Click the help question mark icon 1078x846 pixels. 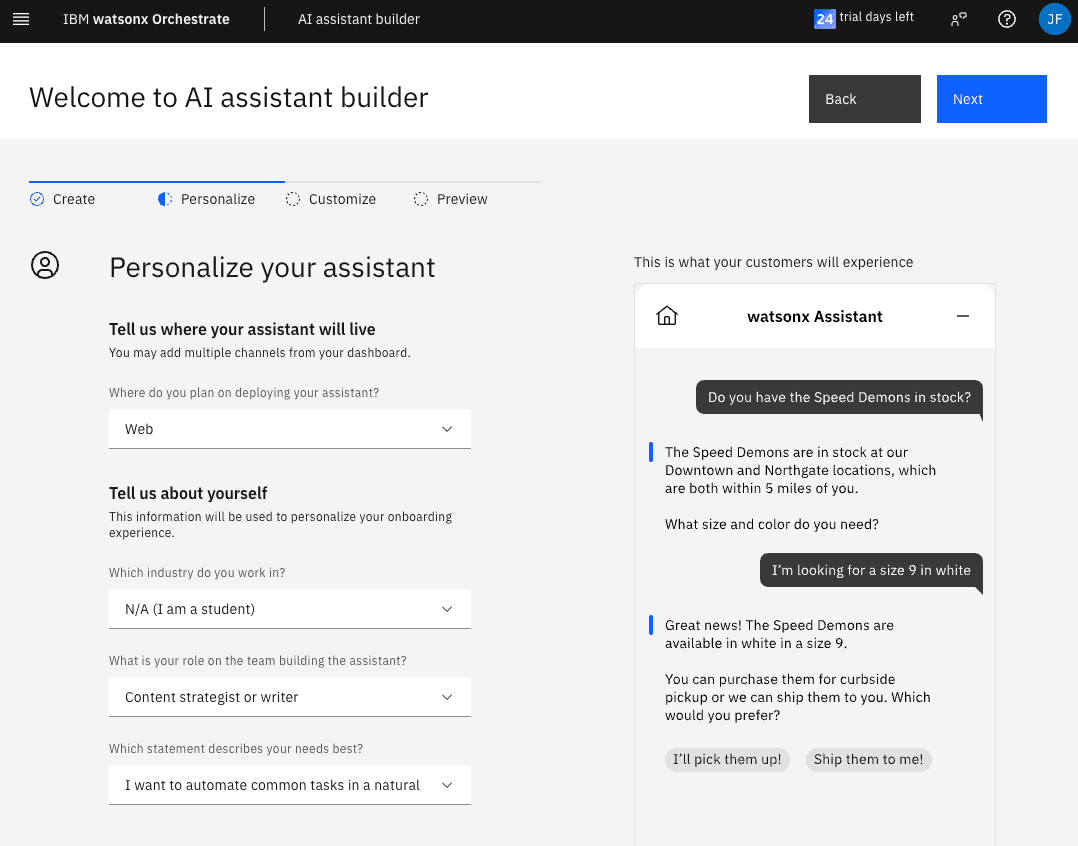tap(1007, 19)
